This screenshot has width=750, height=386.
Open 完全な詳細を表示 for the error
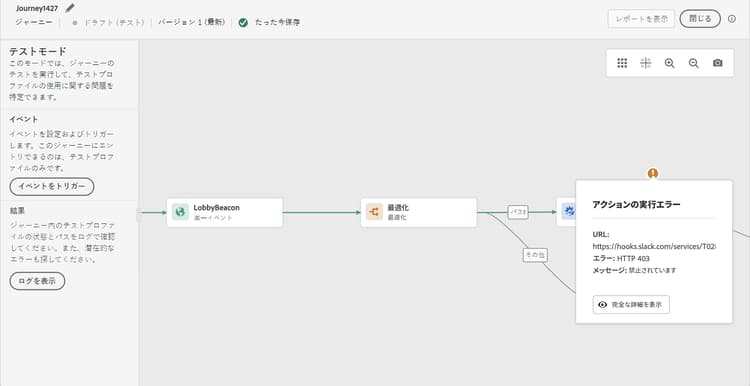(631, 305)
